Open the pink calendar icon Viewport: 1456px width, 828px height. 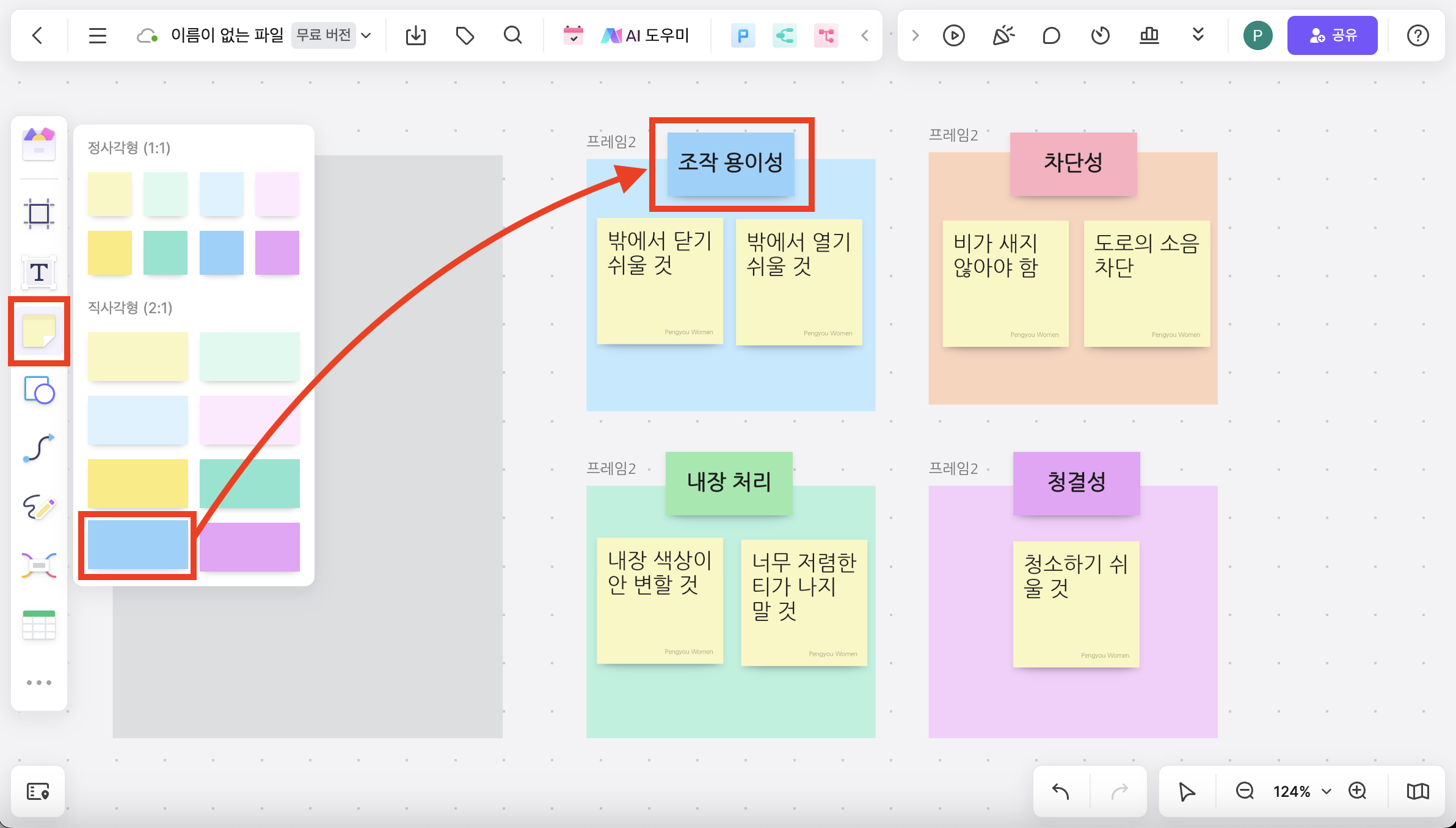click(573, 35)
